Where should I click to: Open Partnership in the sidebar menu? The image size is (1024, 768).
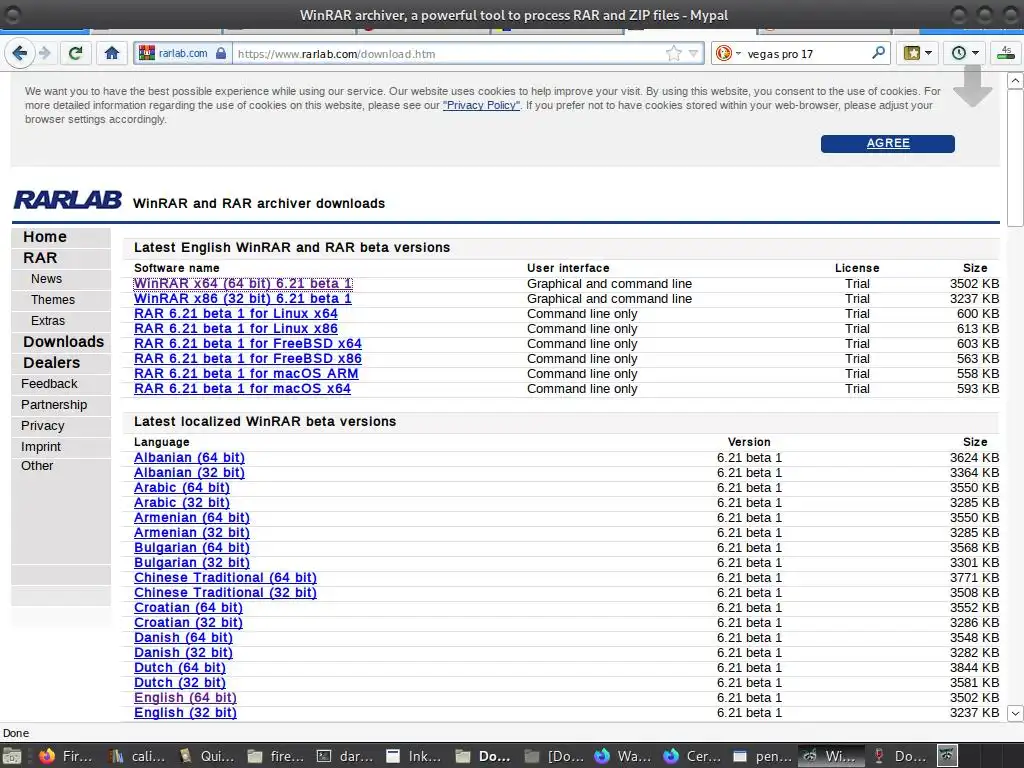click(54, 404)
